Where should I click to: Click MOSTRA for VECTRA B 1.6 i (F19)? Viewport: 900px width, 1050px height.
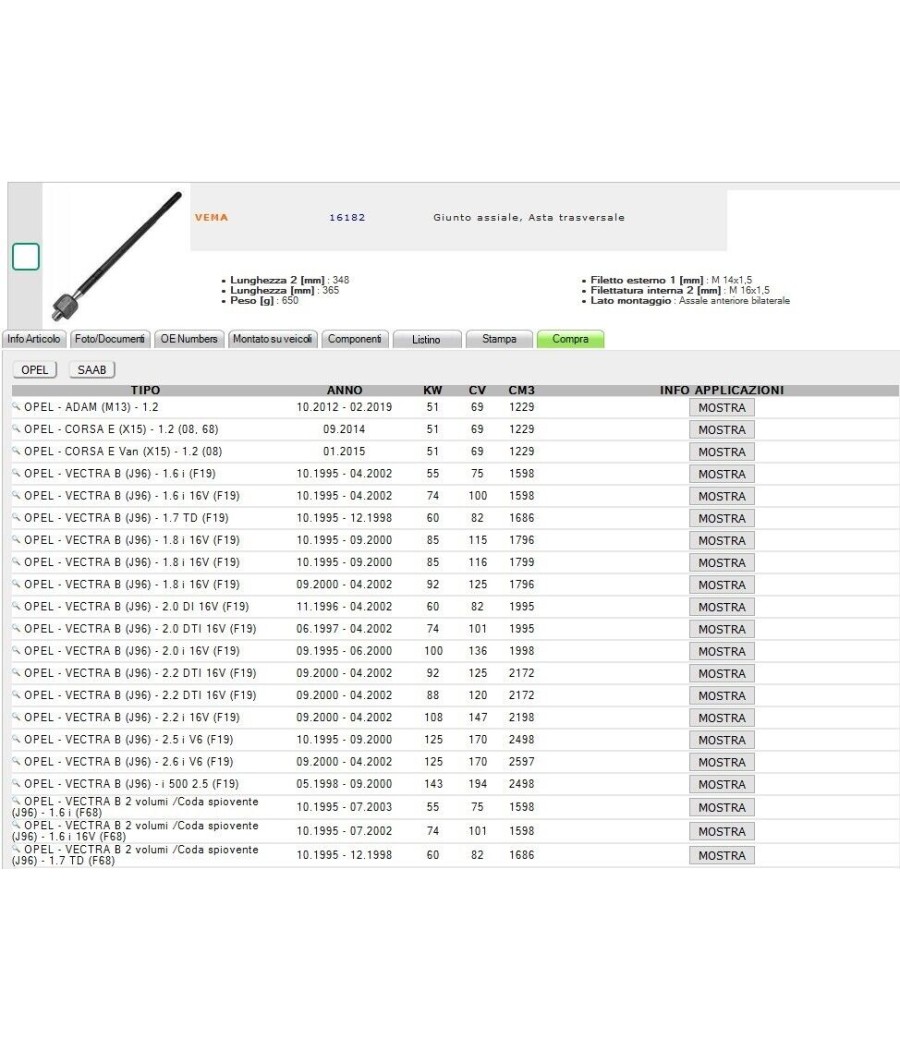tap(722, 474)
